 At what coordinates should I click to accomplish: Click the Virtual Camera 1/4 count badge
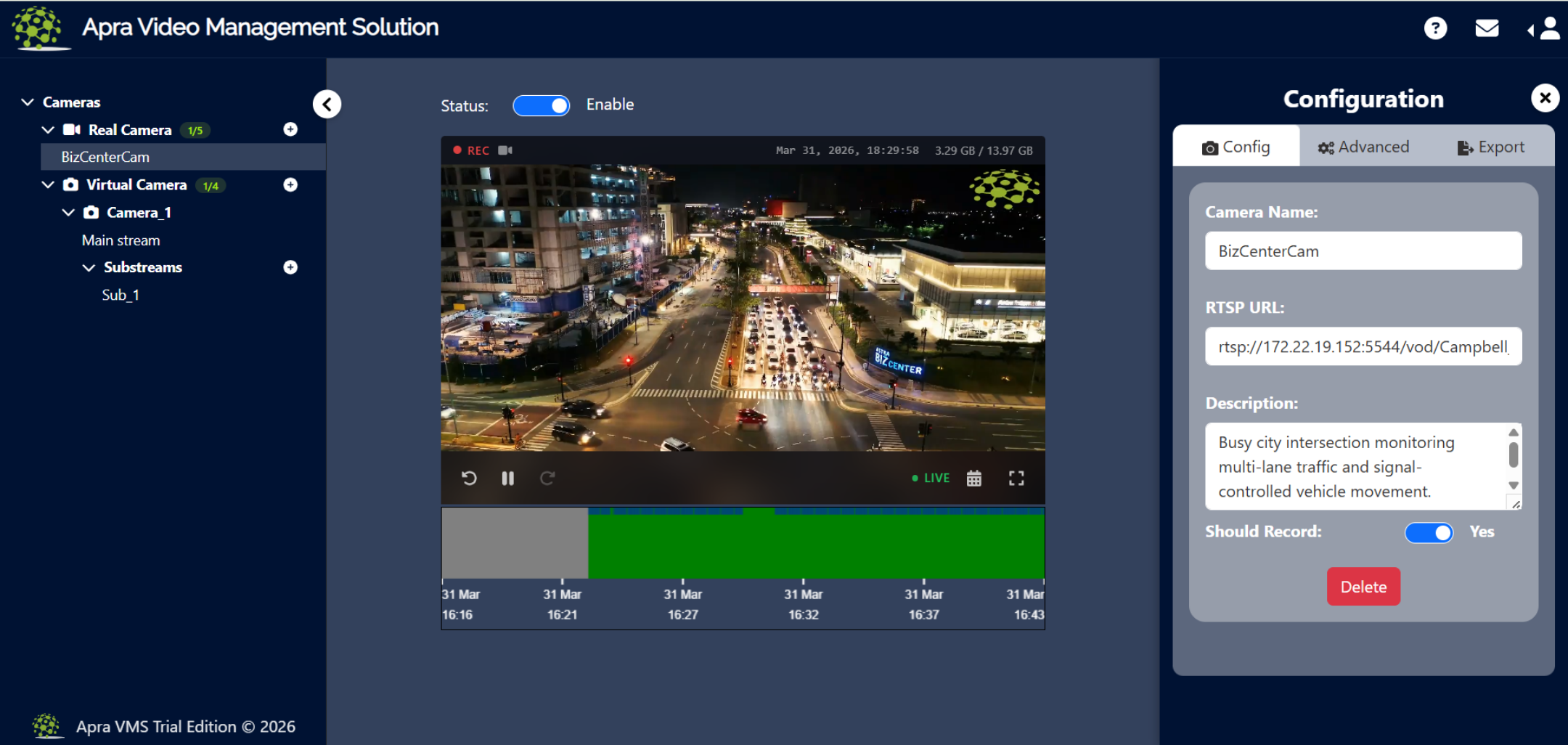211,186
